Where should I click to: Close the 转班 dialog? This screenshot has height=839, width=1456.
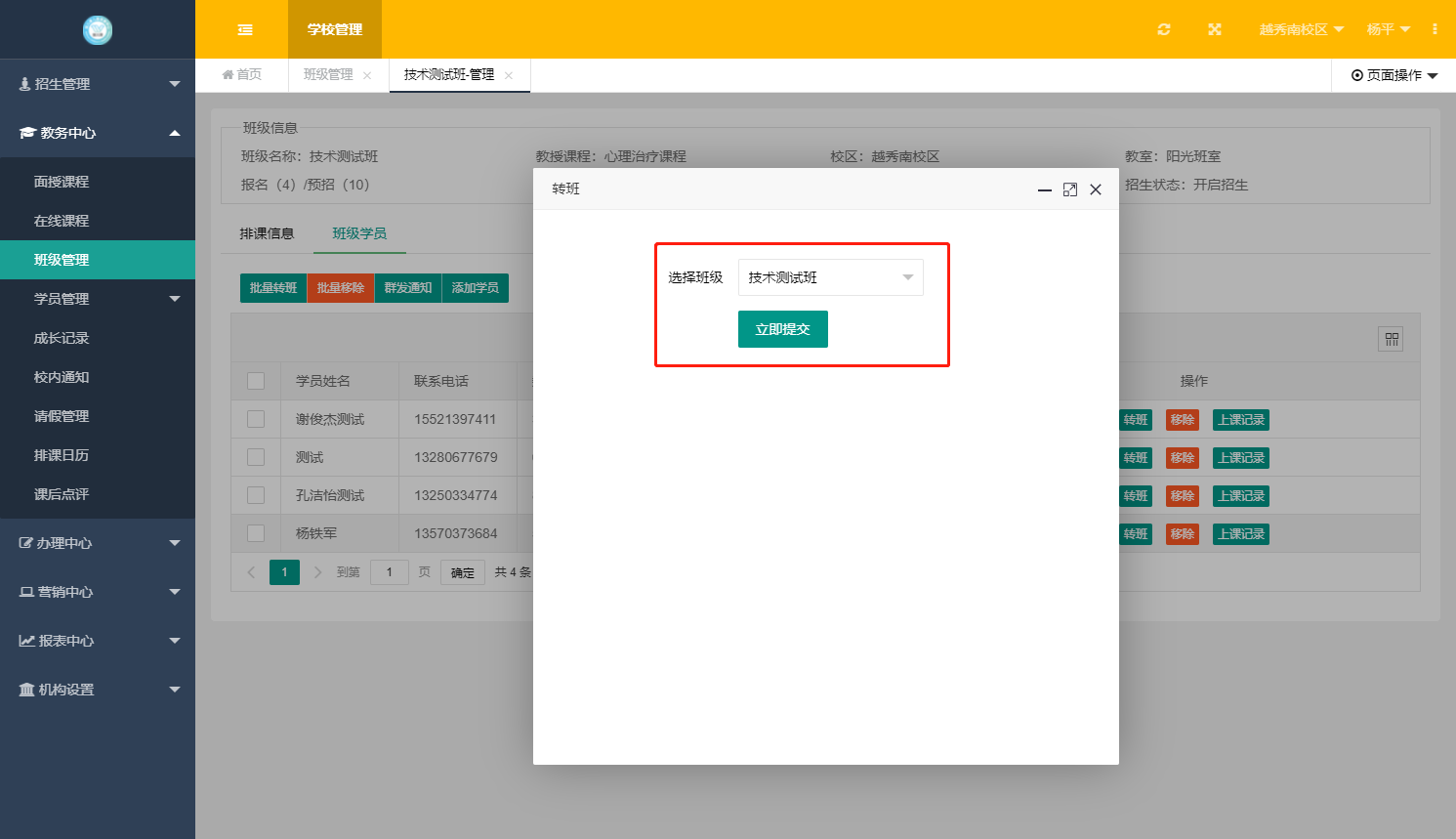pyautogui.click(x=1096, y=189)
